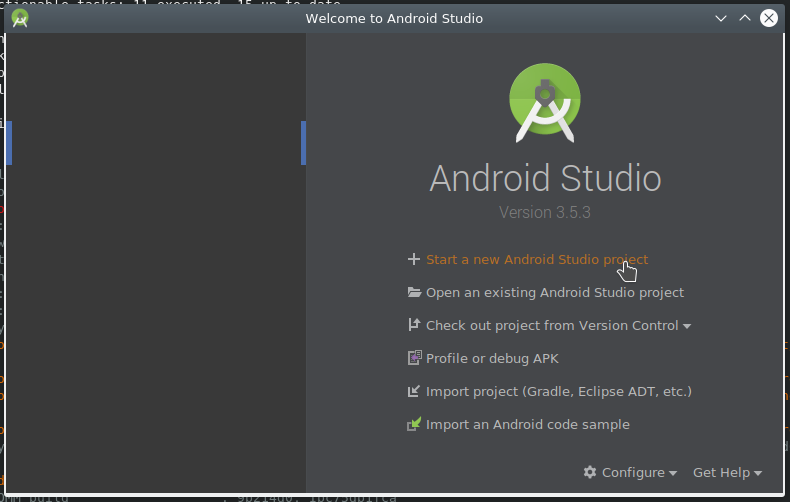Select Profile or debug APK
Image resolution: width=790 pixels, height=502 pixels.
(x=492, y=358)
